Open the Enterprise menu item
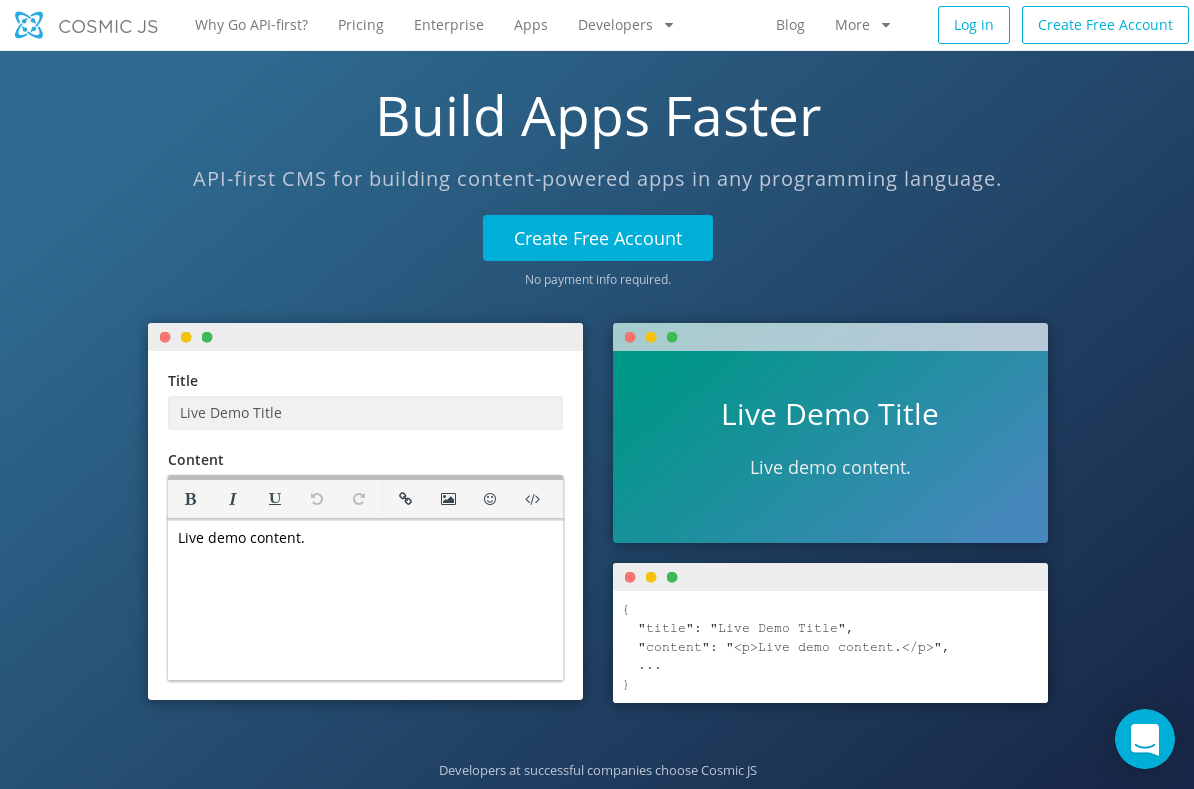This screenshot has height=789, width=1194. (448, 25)
